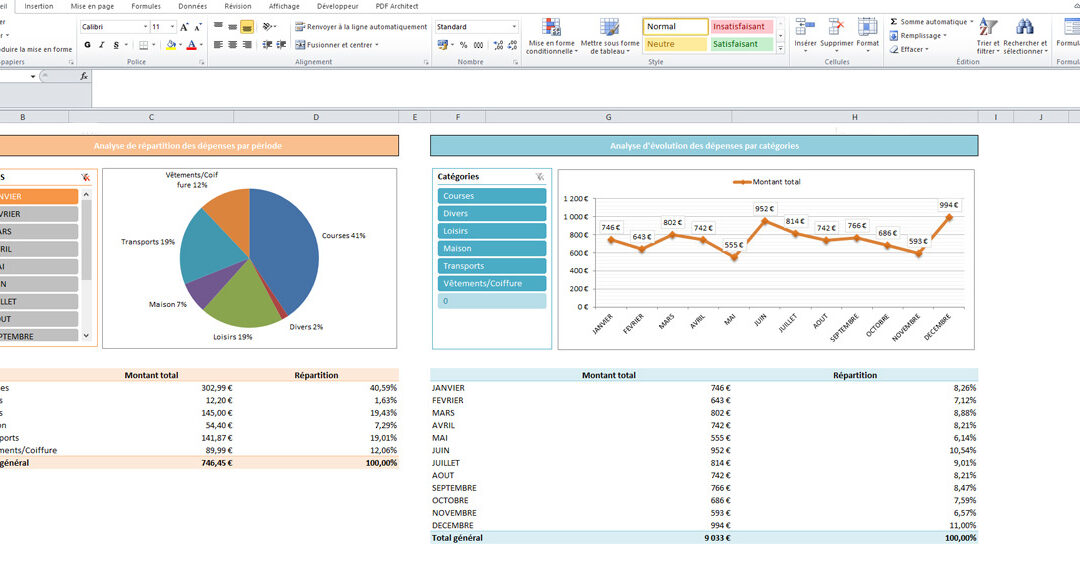
Task: Toggle bottom vertical alignment (highlighted)
Action: click(247, 27)
